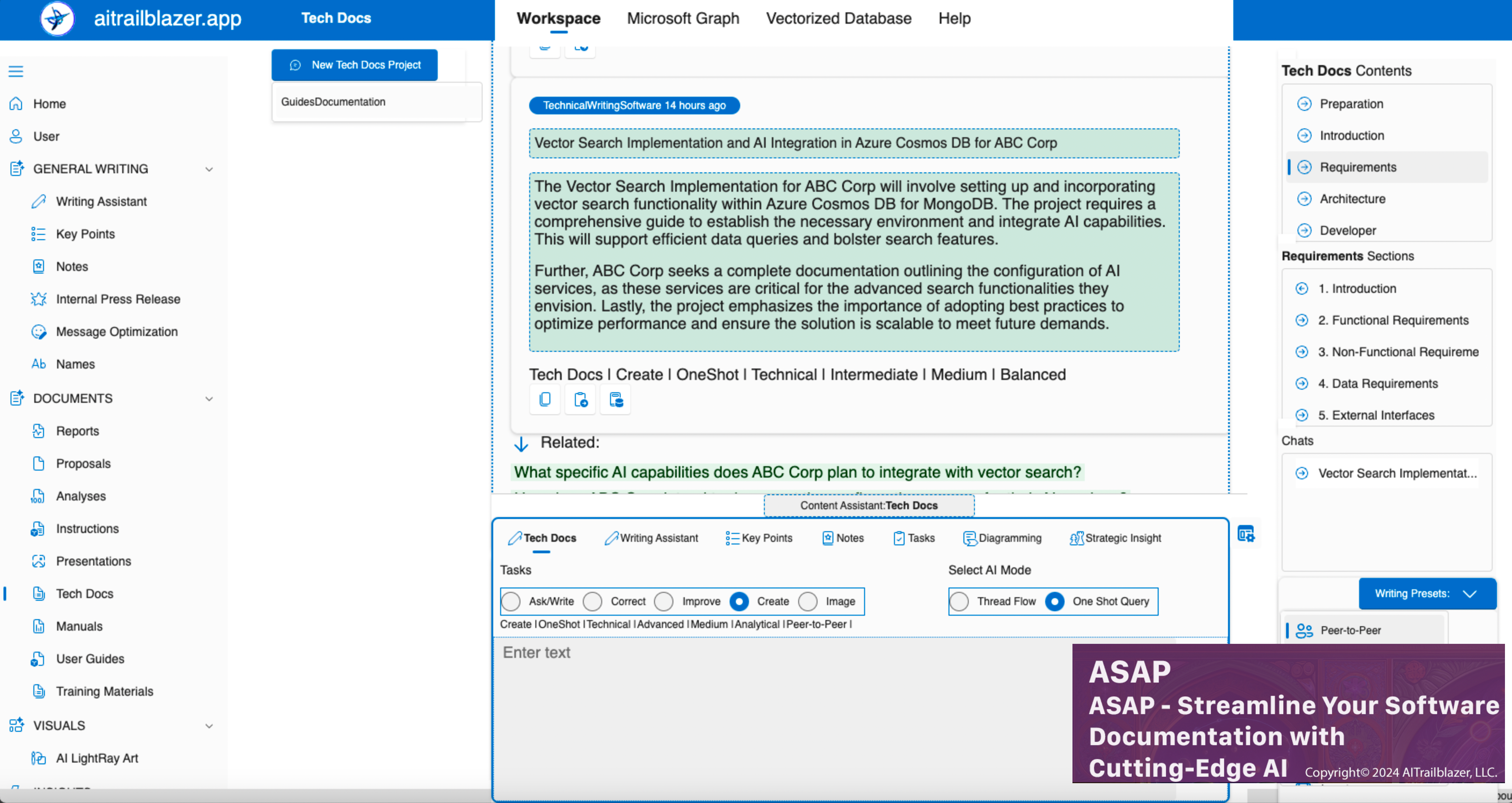Screen dimensions: 1512x803
Task: Click the aitrailblazer logo icon
Action: (58, 19)
